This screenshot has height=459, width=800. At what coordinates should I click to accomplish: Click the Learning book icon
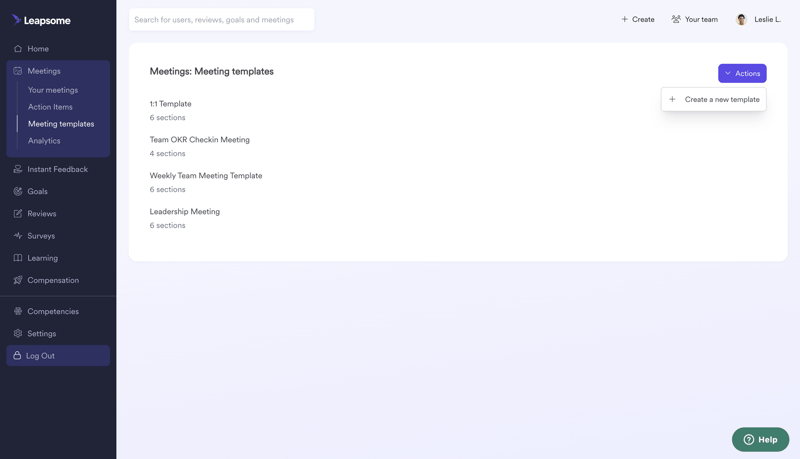pyautogui.click(x=18, y=258)
